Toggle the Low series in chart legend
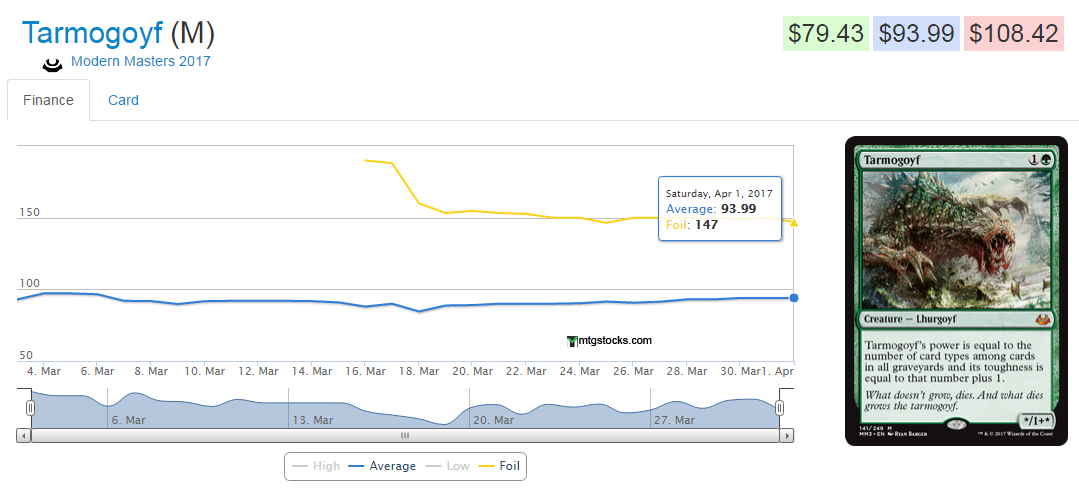The height and width of the screenshot is (488, 1079). (x=448, y=466)
